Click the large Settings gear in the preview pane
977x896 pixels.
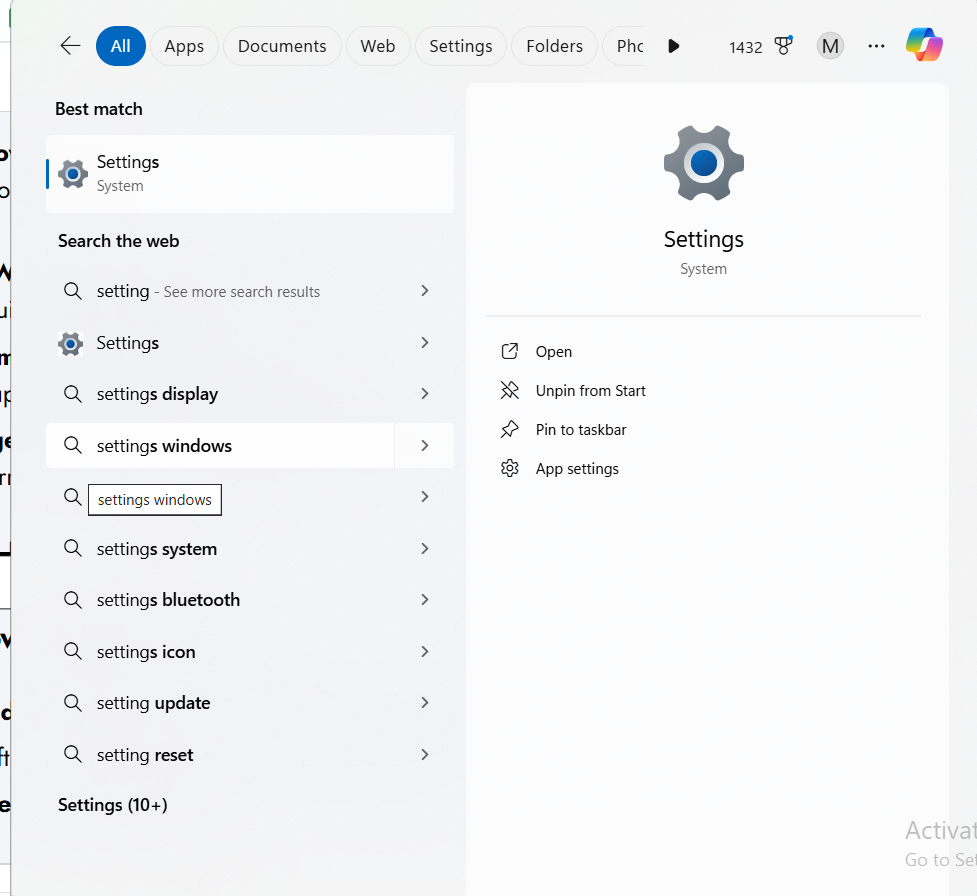[x=703, y=163]
